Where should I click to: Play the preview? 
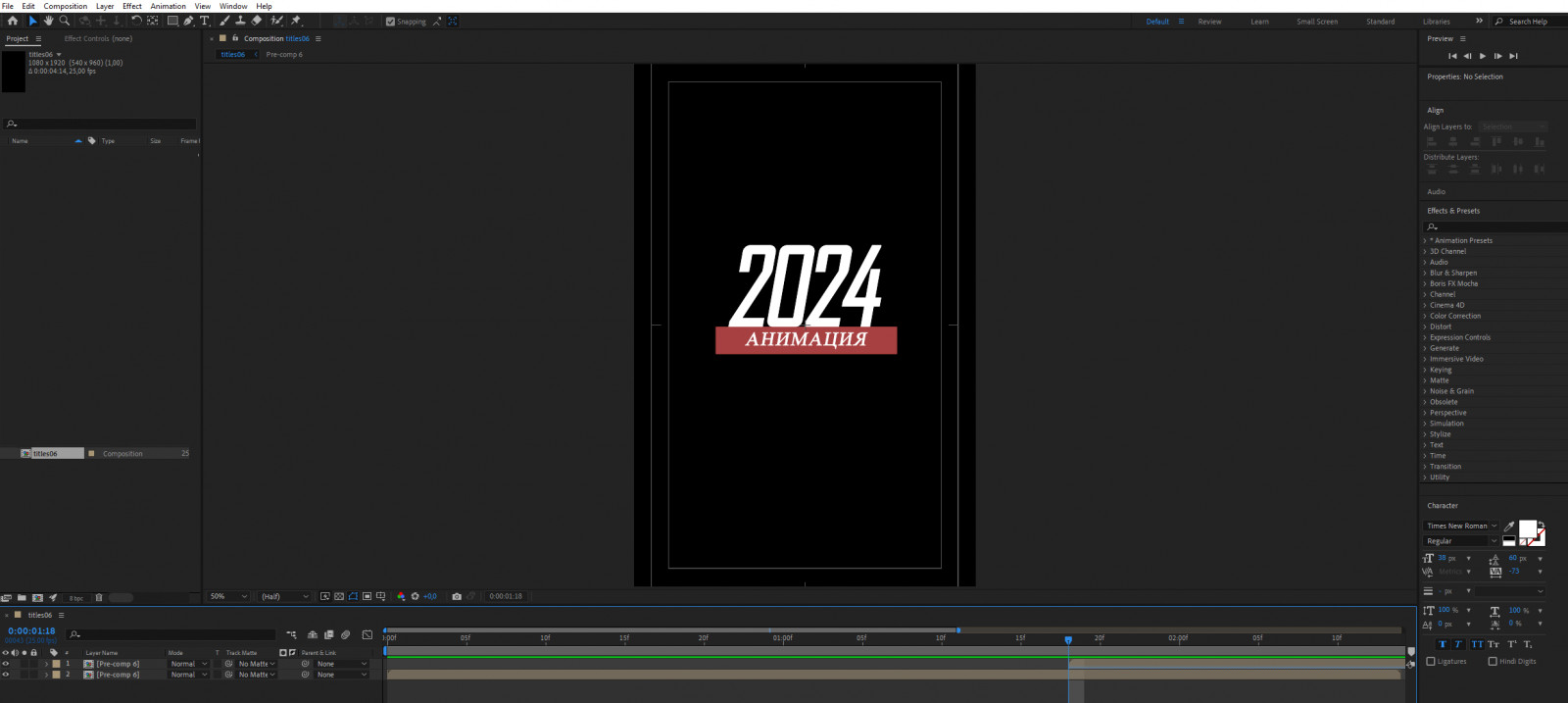(x=1483, y=56)
